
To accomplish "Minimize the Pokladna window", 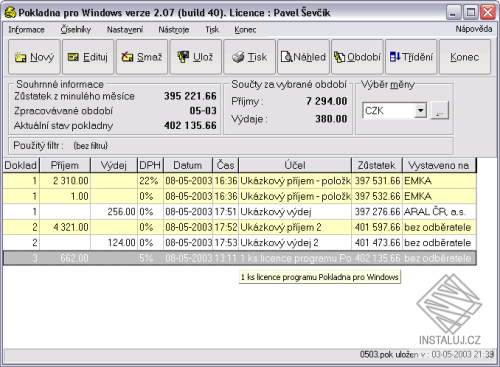I will pyautogui.click(x=454, y=13).
